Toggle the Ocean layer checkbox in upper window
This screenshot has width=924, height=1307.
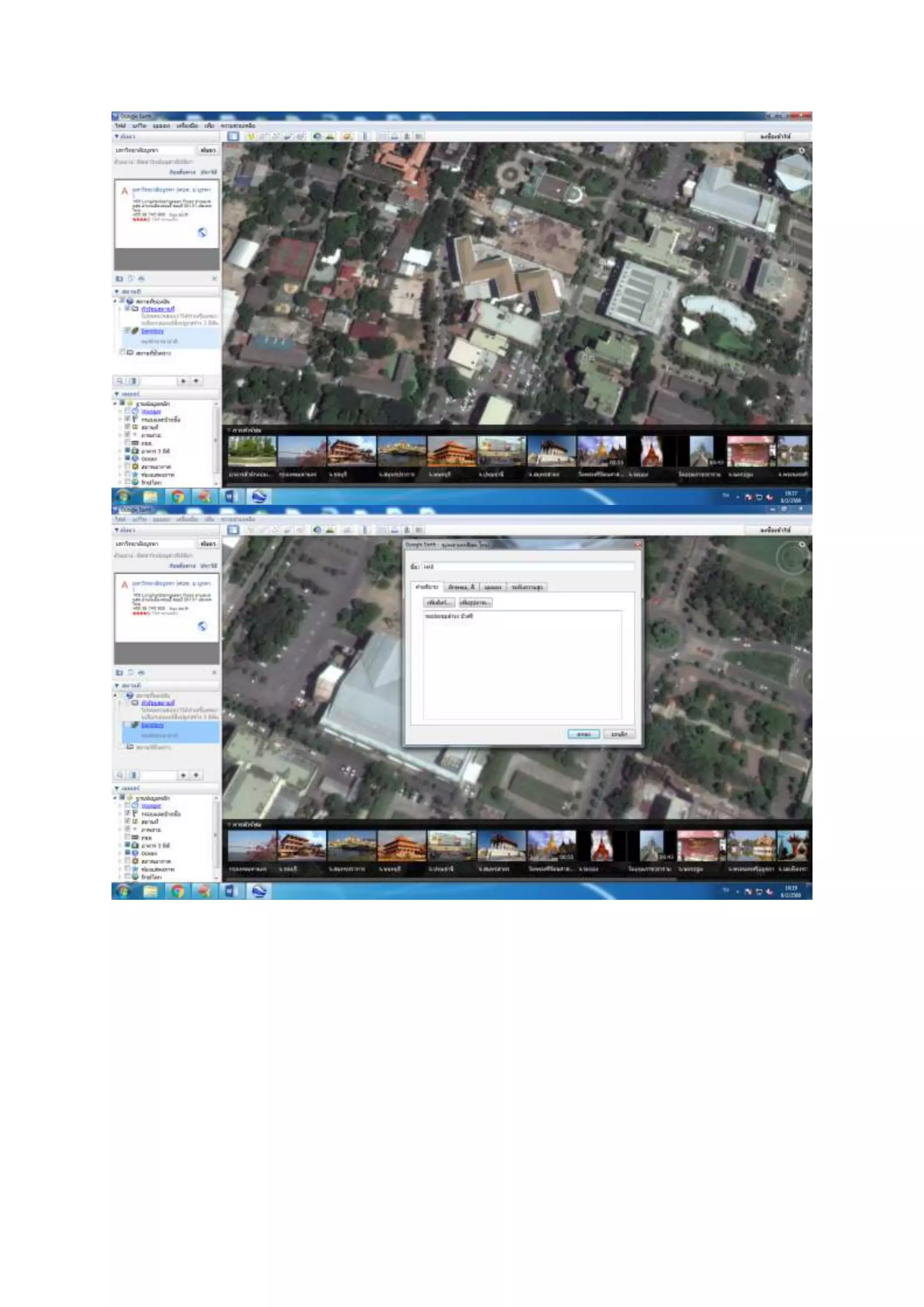(x=128, y=458)
